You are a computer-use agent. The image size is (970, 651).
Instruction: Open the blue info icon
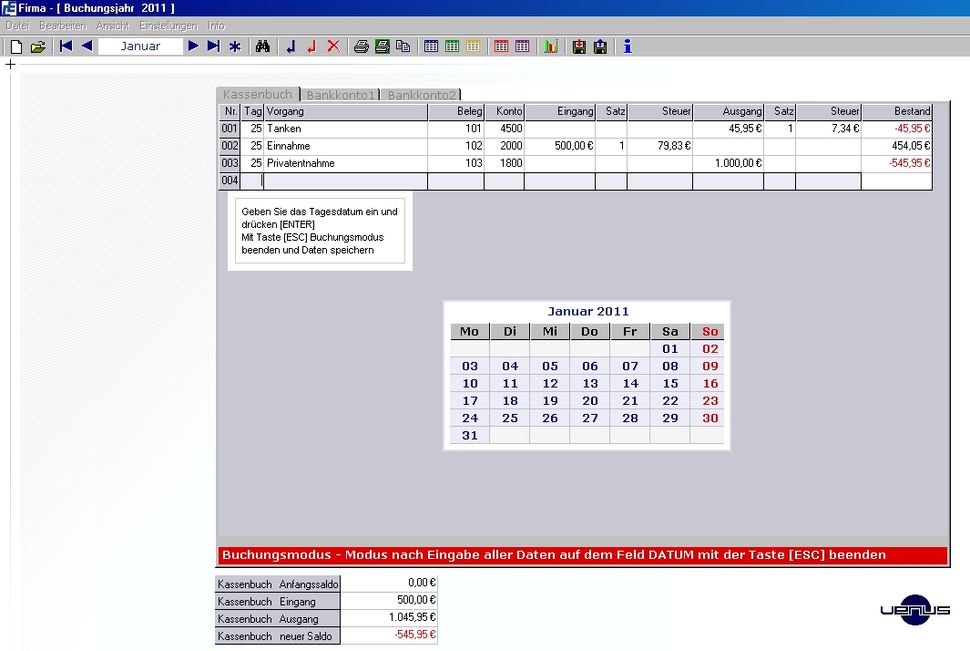pos(628,46)
